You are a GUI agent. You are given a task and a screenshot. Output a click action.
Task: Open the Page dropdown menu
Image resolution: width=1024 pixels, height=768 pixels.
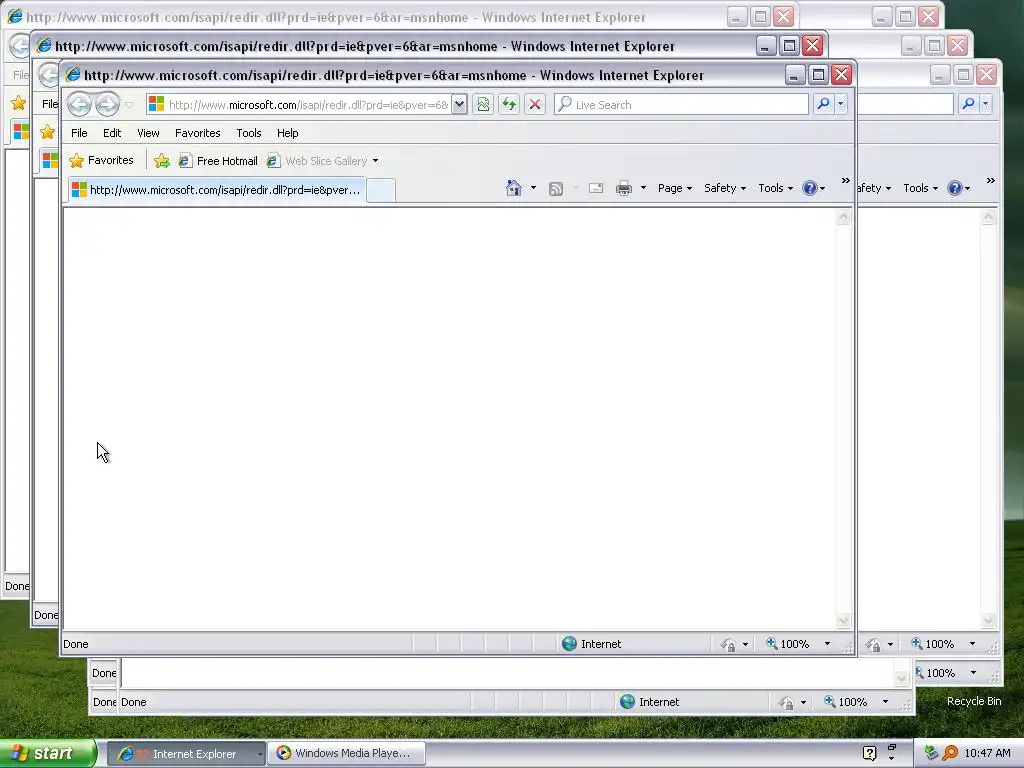click(675, 188)
